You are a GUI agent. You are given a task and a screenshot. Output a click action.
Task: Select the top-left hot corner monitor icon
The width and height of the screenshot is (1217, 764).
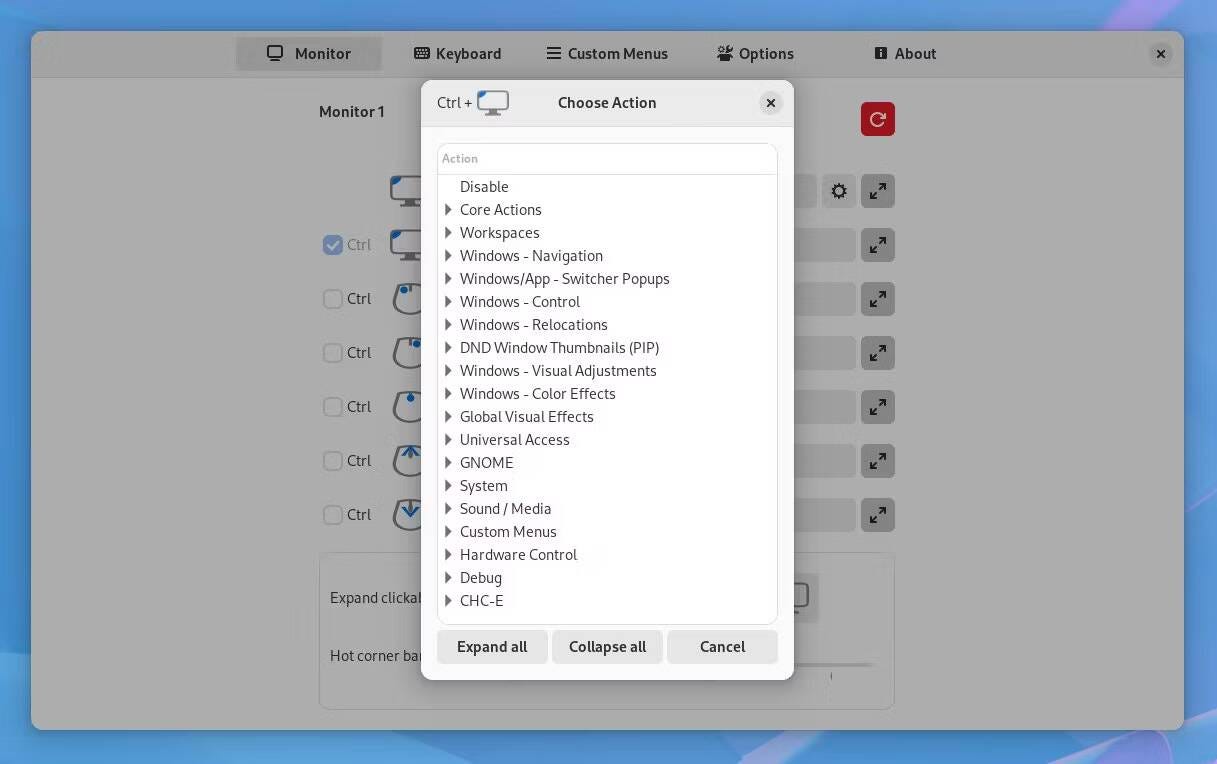click(x=407, y=188)
